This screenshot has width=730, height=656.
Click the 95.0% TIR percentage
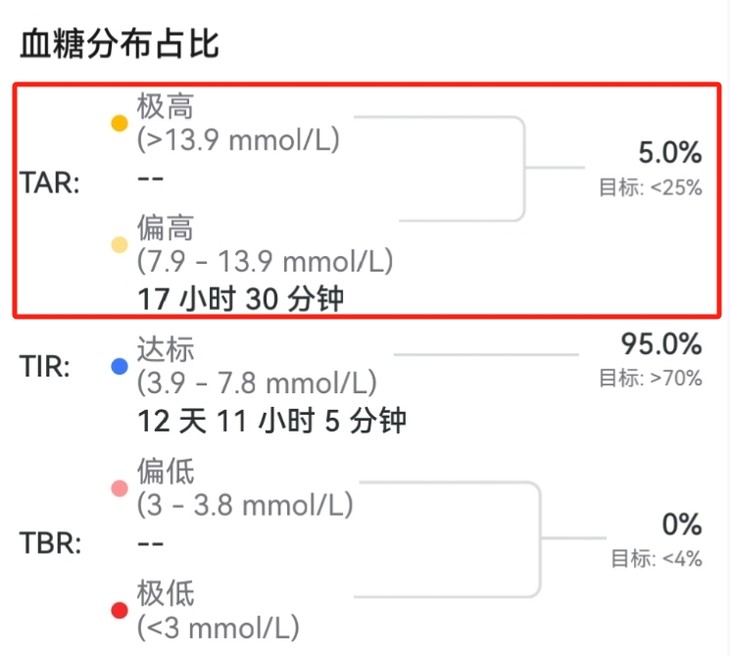(x=661, y=345)
